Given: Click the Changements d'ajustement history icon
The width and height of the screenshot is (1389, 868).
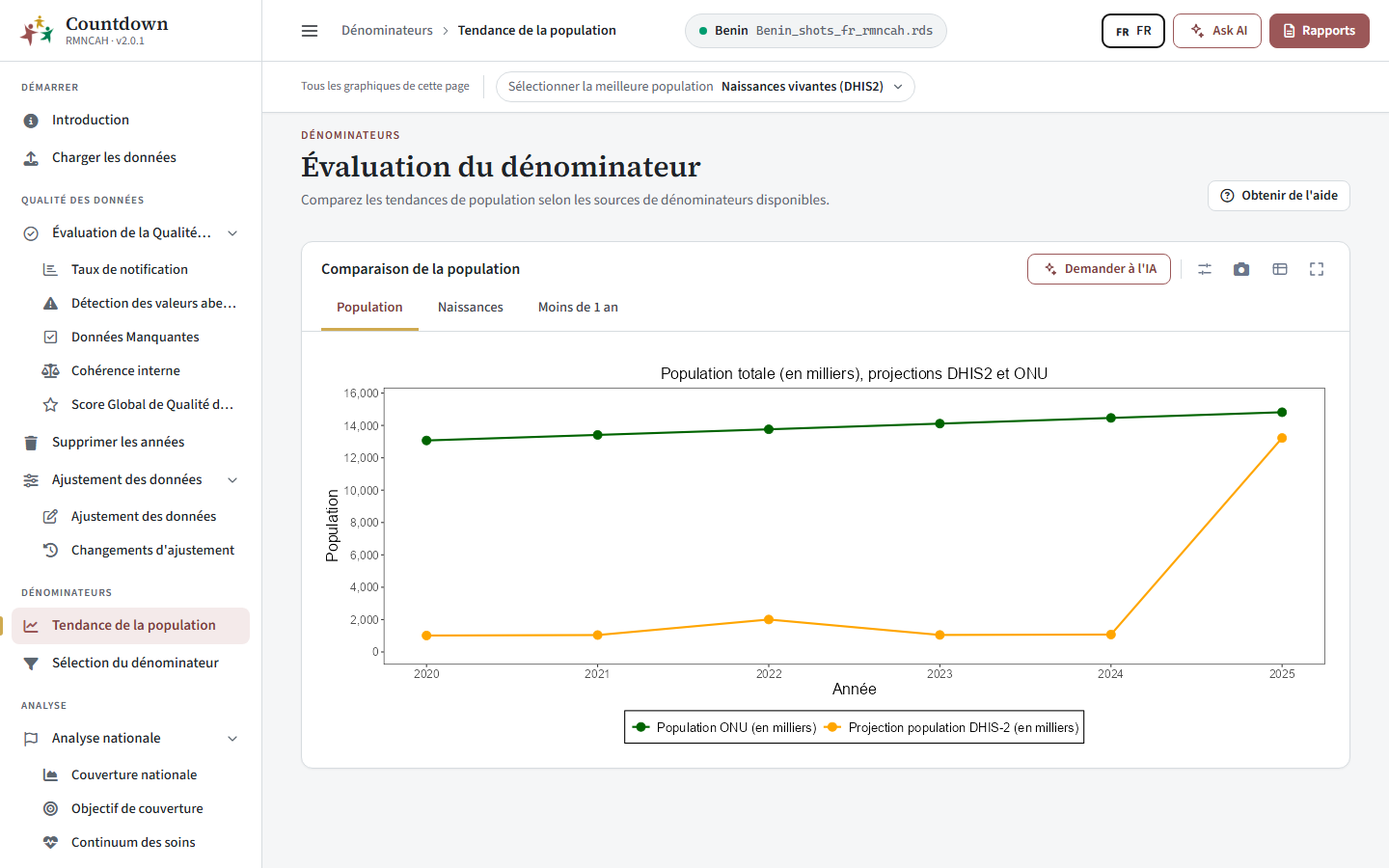Looking at the screenshot, I should pos(50,551).
